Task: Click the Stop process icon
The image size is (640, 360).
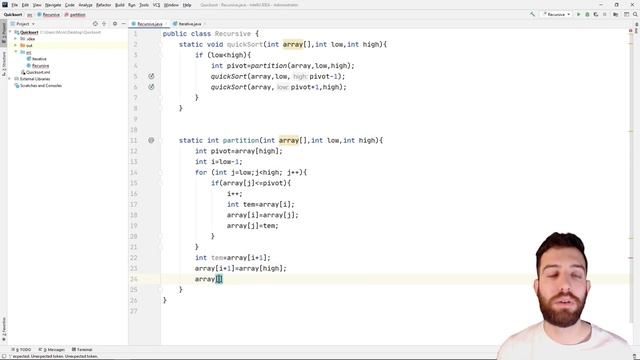Action: pyautogui.click(x=605, y=14)
